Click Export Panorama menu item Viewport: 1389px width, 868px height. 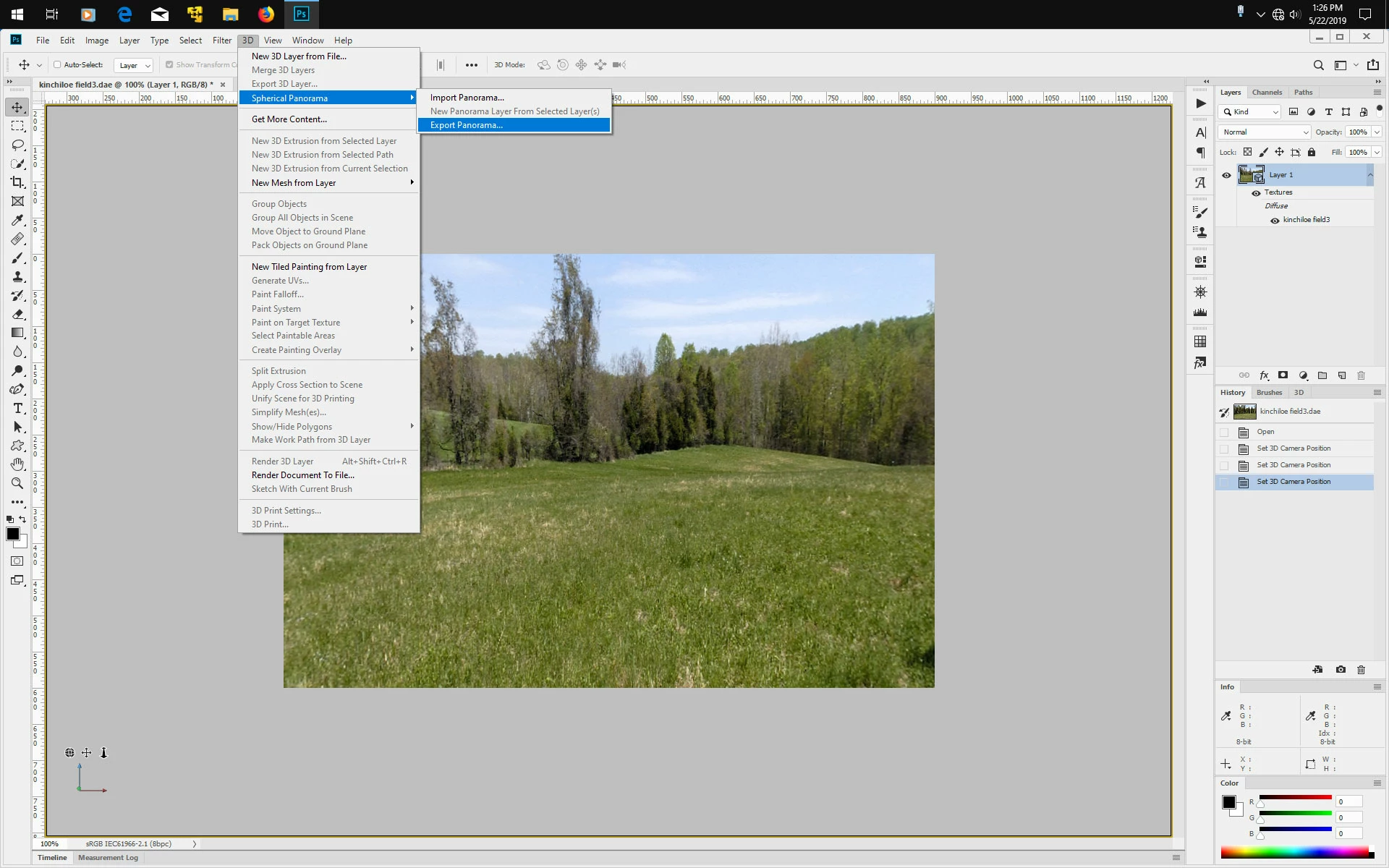tap(466, 125)
